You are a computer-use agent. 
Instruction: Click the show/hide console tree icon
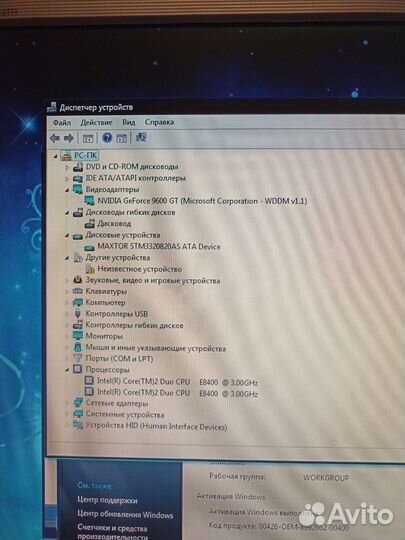[88, 139]
